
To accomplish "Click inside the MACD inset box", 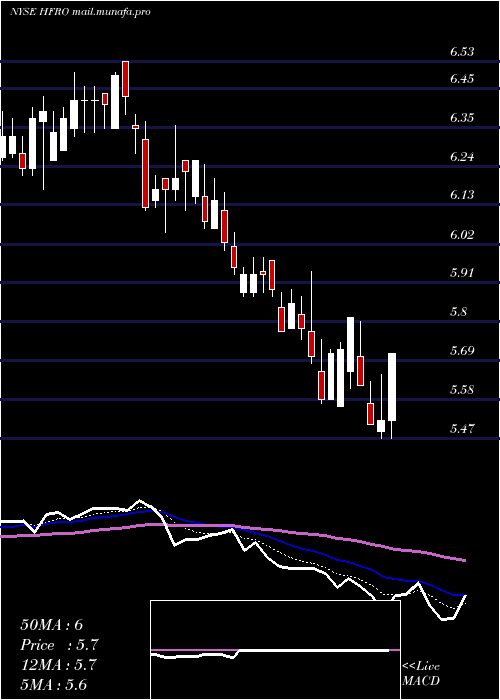I will 275,650.
